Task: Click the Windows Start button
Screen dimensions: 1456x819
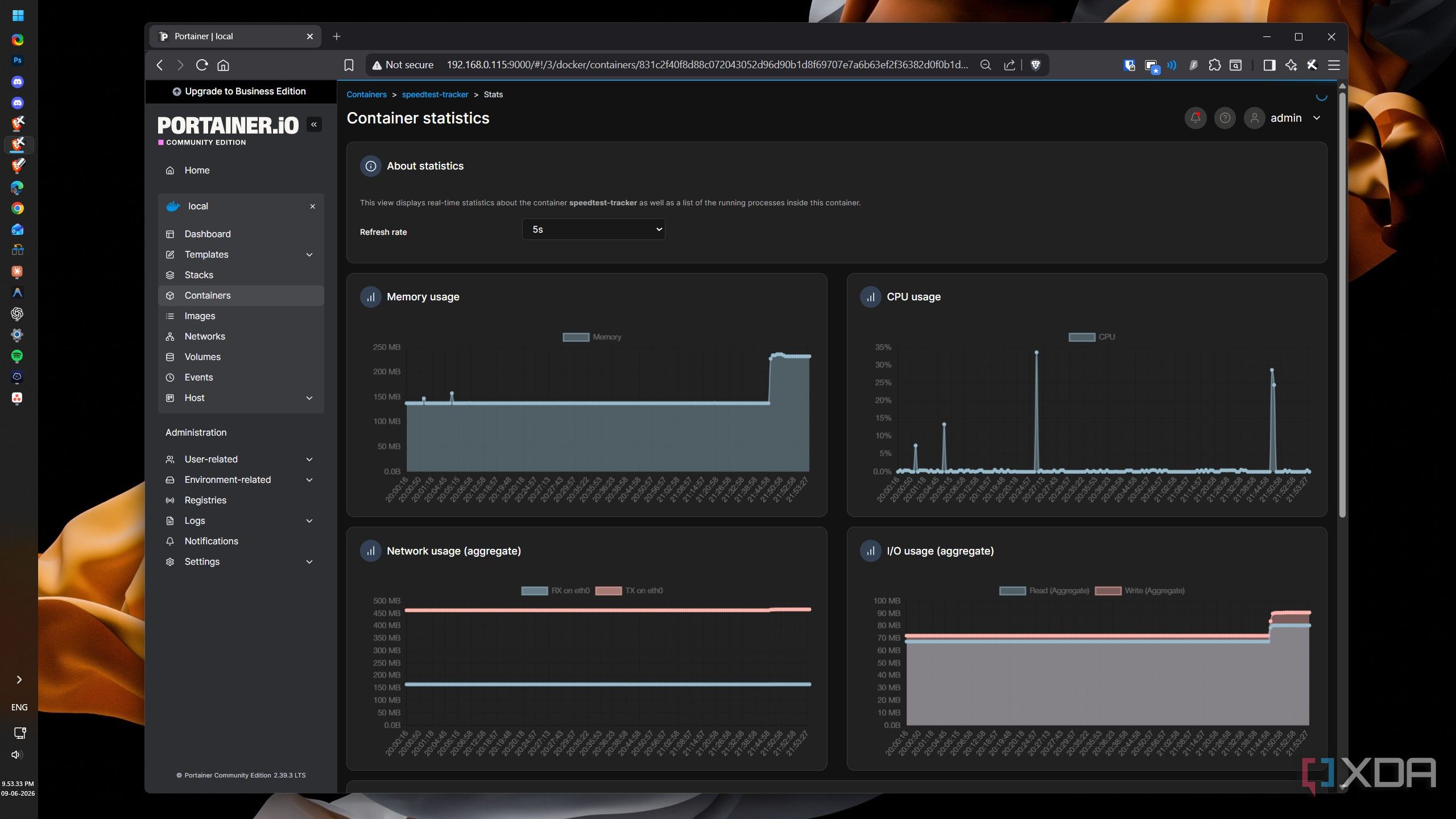Action: [18, 15]
